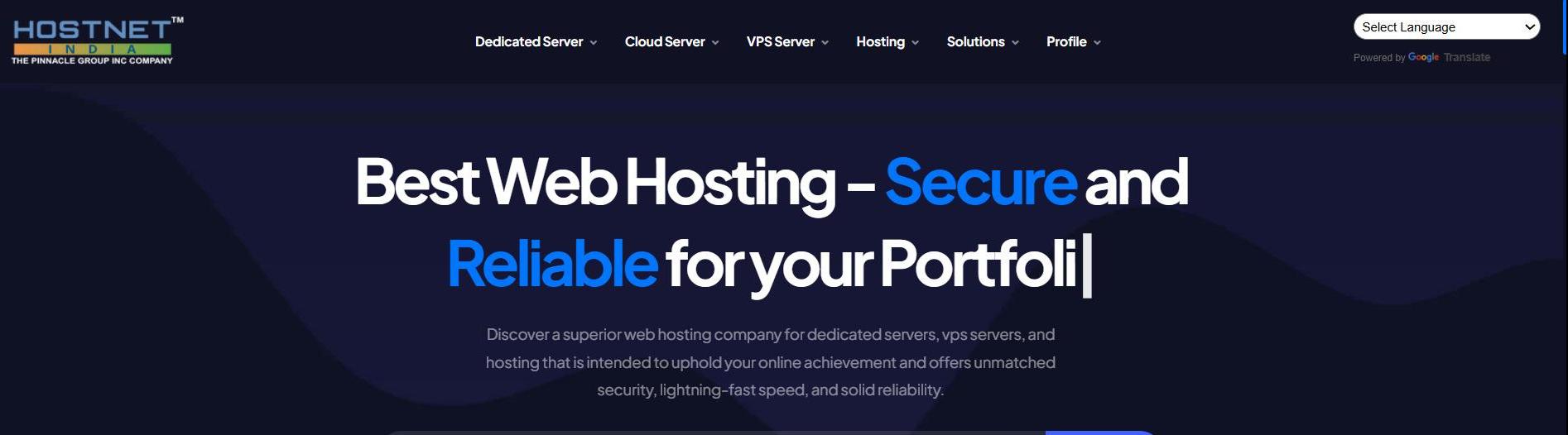This screenshot has height=435, width=1568.
Task: Expand the arrow next to Cloud Server
Action: click(715, 43)
